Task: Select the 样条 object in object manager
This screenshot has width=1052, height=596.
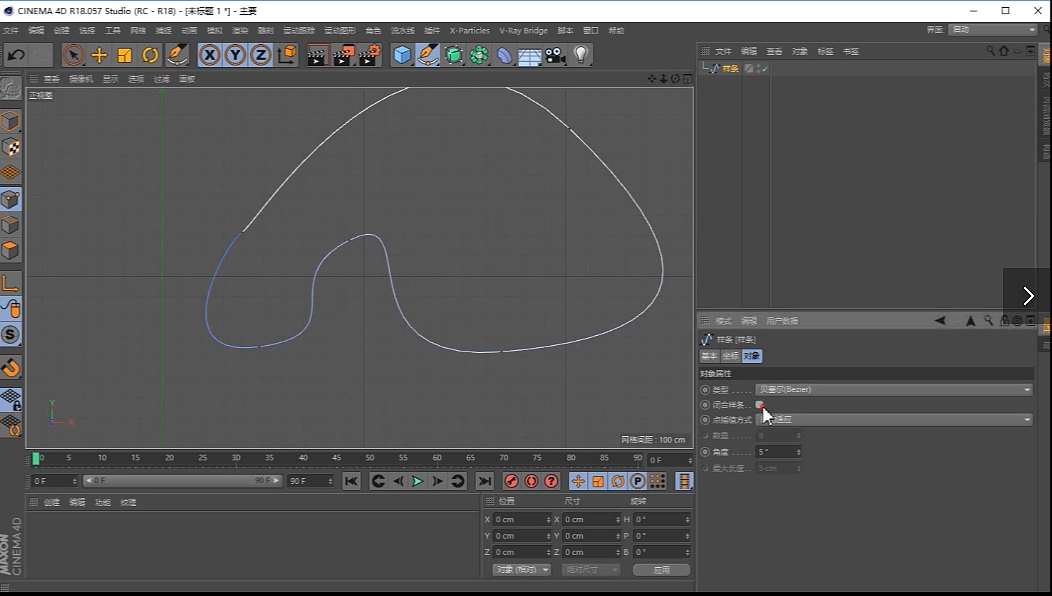Action: pyautogui.click(x=731, y=68)
